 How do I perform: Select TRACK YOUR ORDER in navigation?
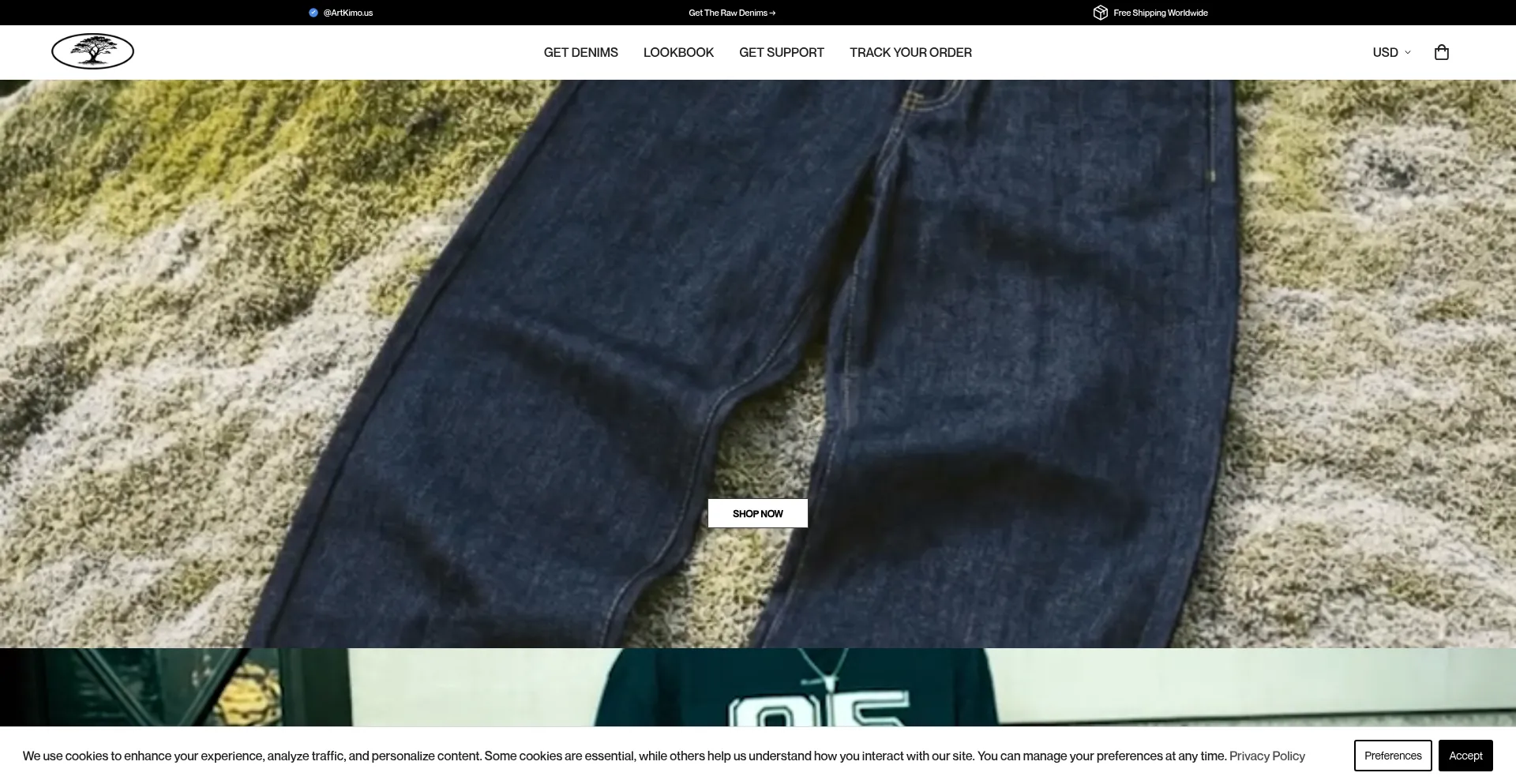[910, 52]
